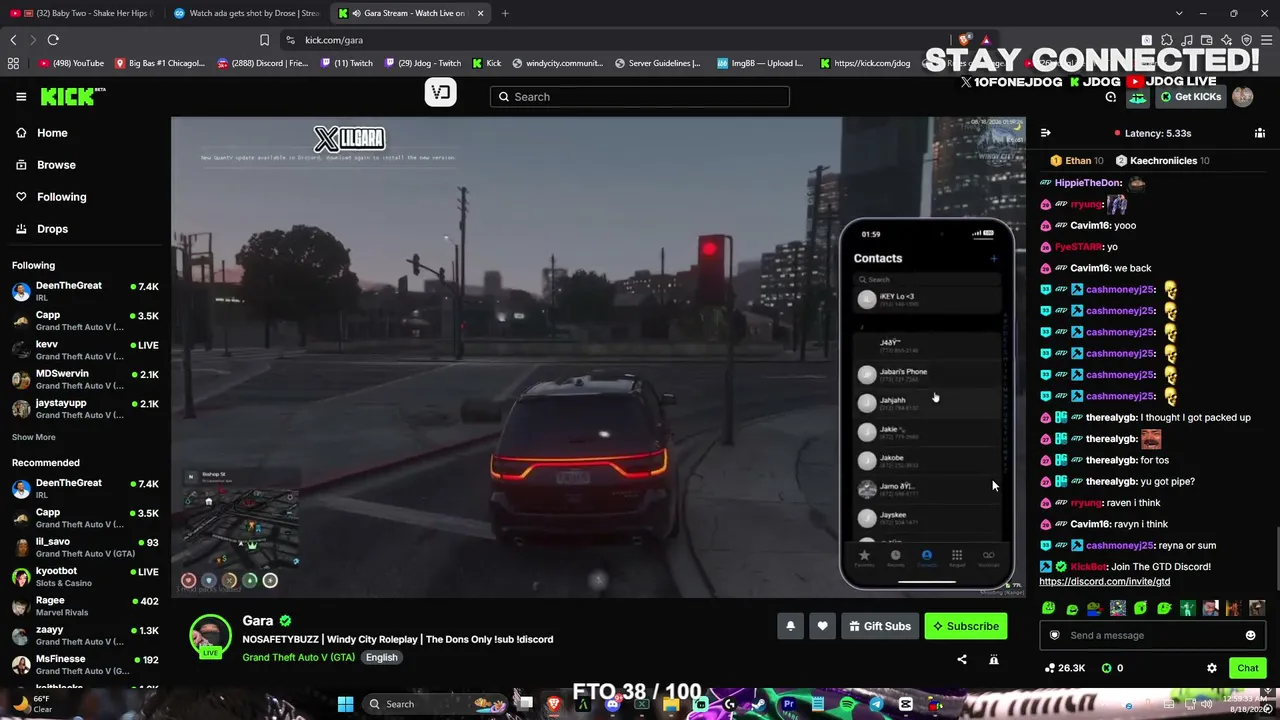The width and height of the screenshot is (1280, 720).
Task: Open the Windows Start menu
Action: pos(345,704)
